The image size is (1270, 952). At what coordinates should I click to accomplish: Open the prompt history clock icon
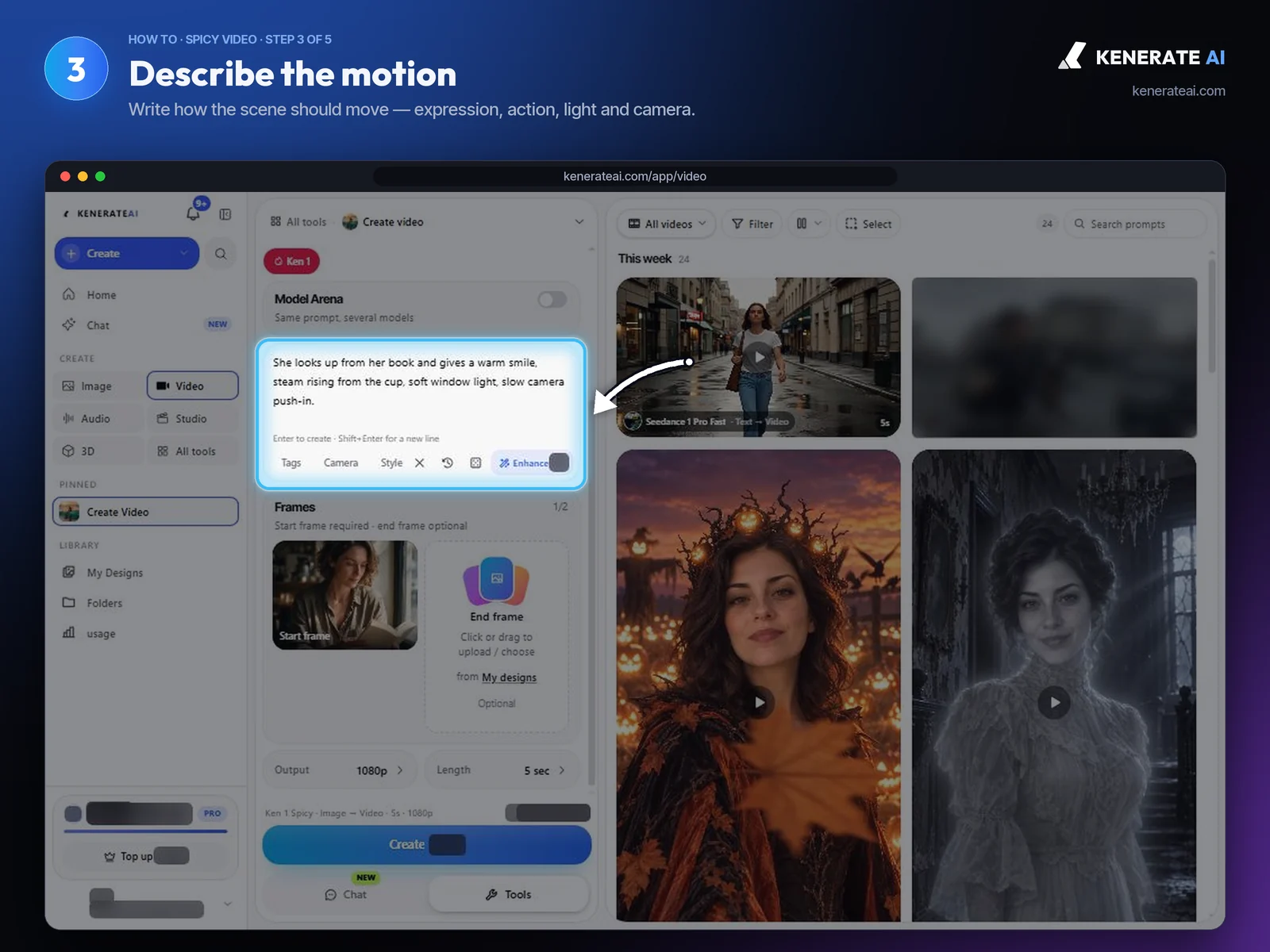point(448,463)
